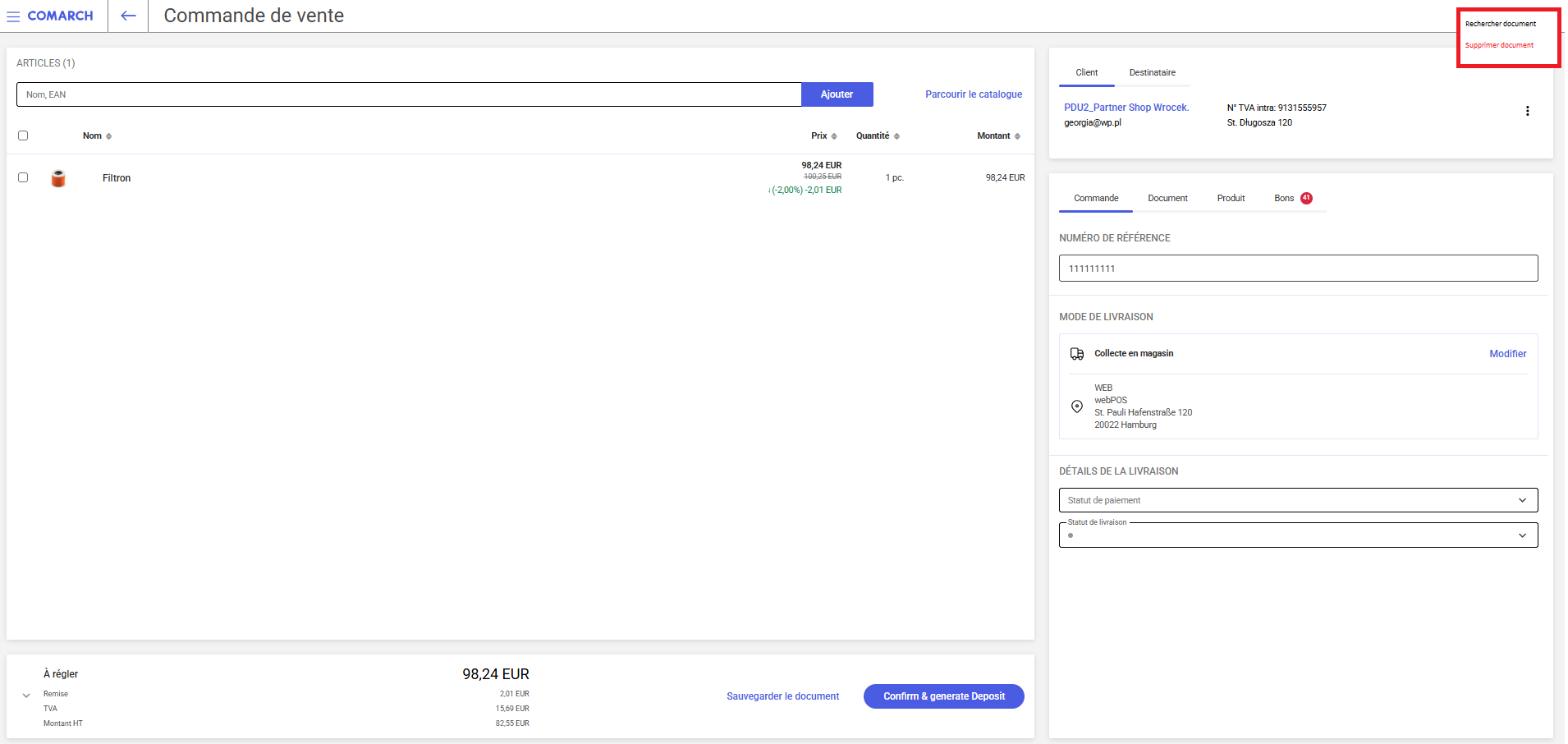
Task: Click the Confirm & generate Deposit button
Action: coord(943,696)
